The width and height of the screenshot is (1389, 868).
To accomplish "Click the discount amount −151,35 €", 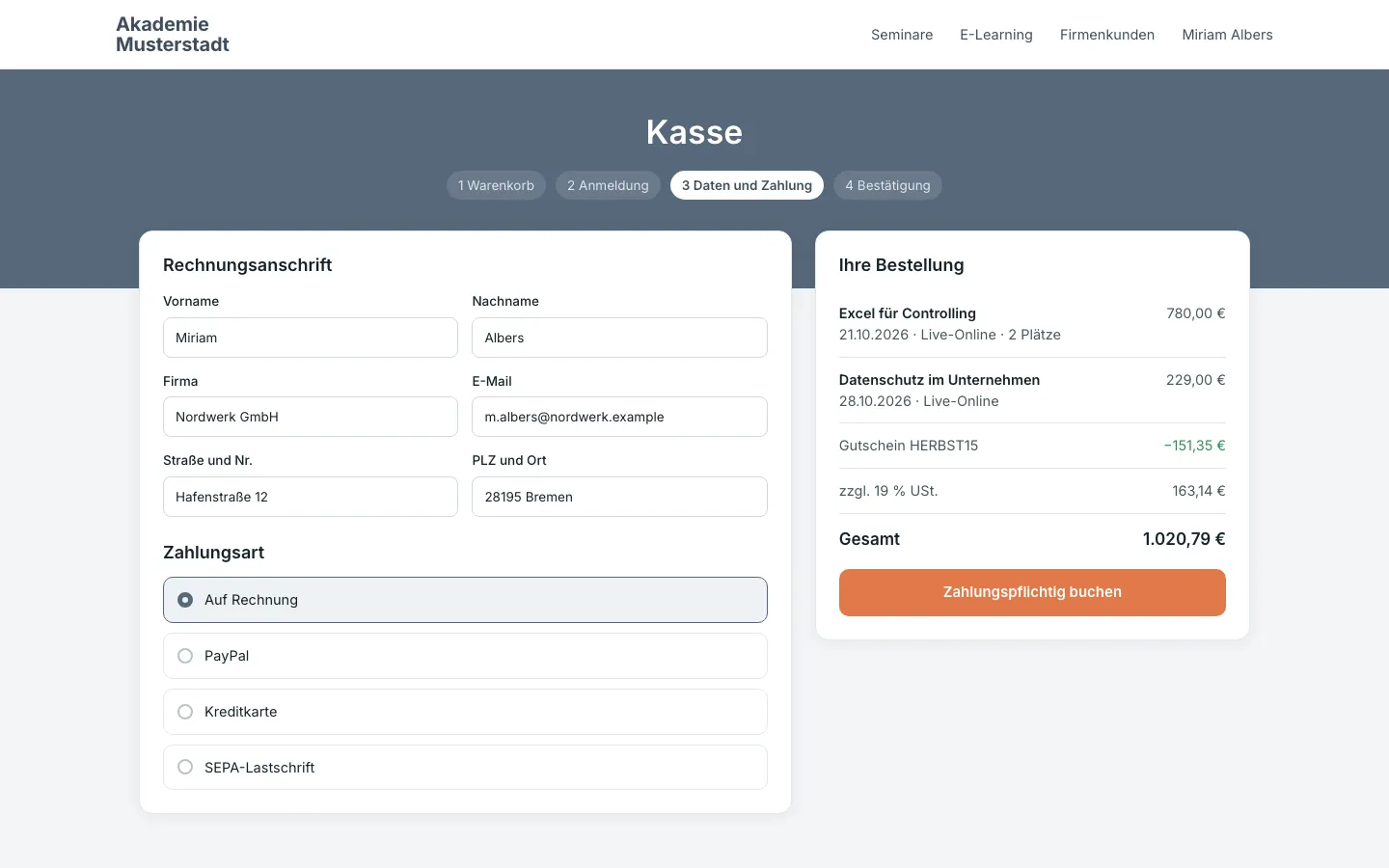I will coord(1194,446).
